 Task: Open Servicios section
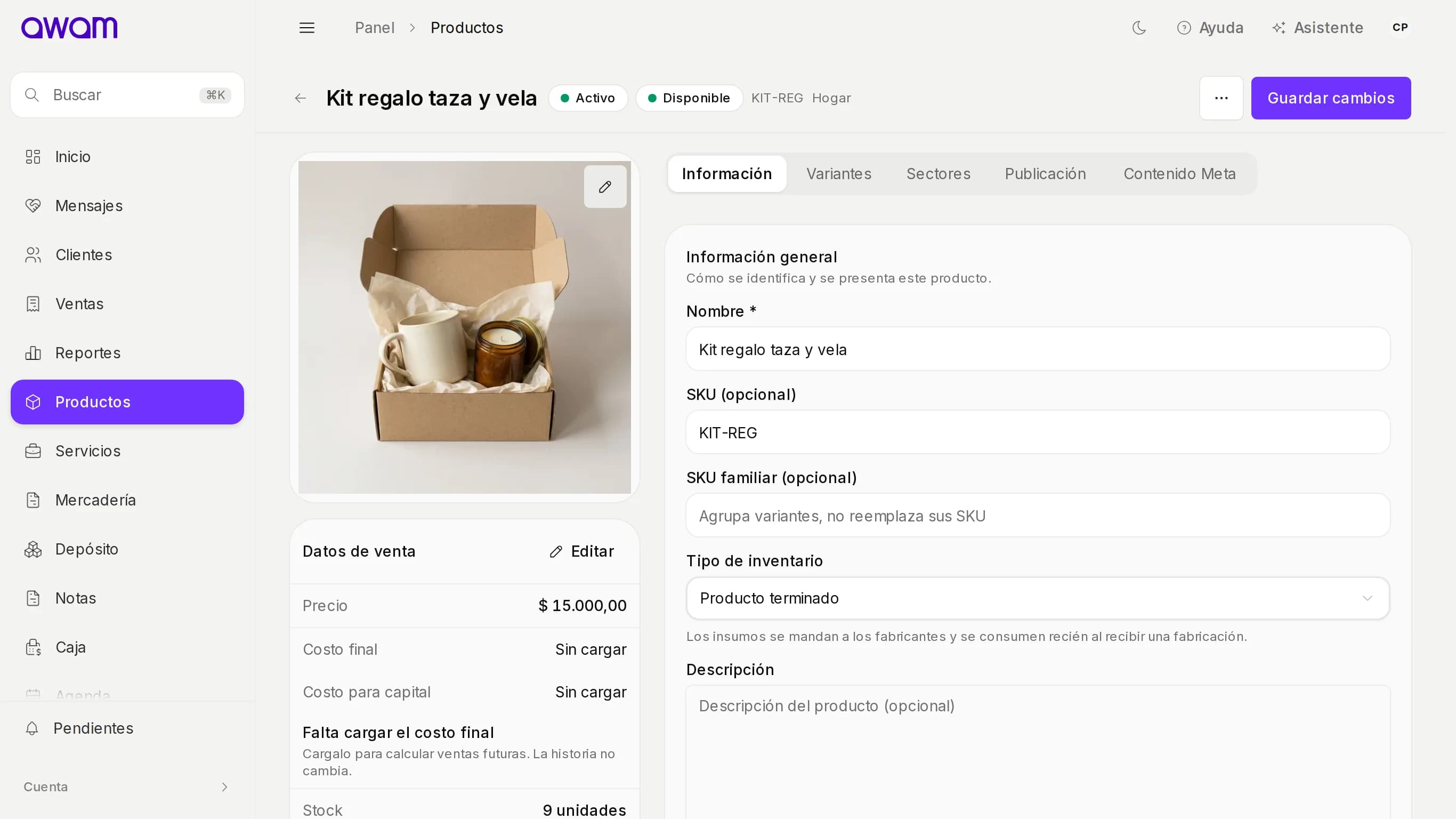[x=127, y=451]
